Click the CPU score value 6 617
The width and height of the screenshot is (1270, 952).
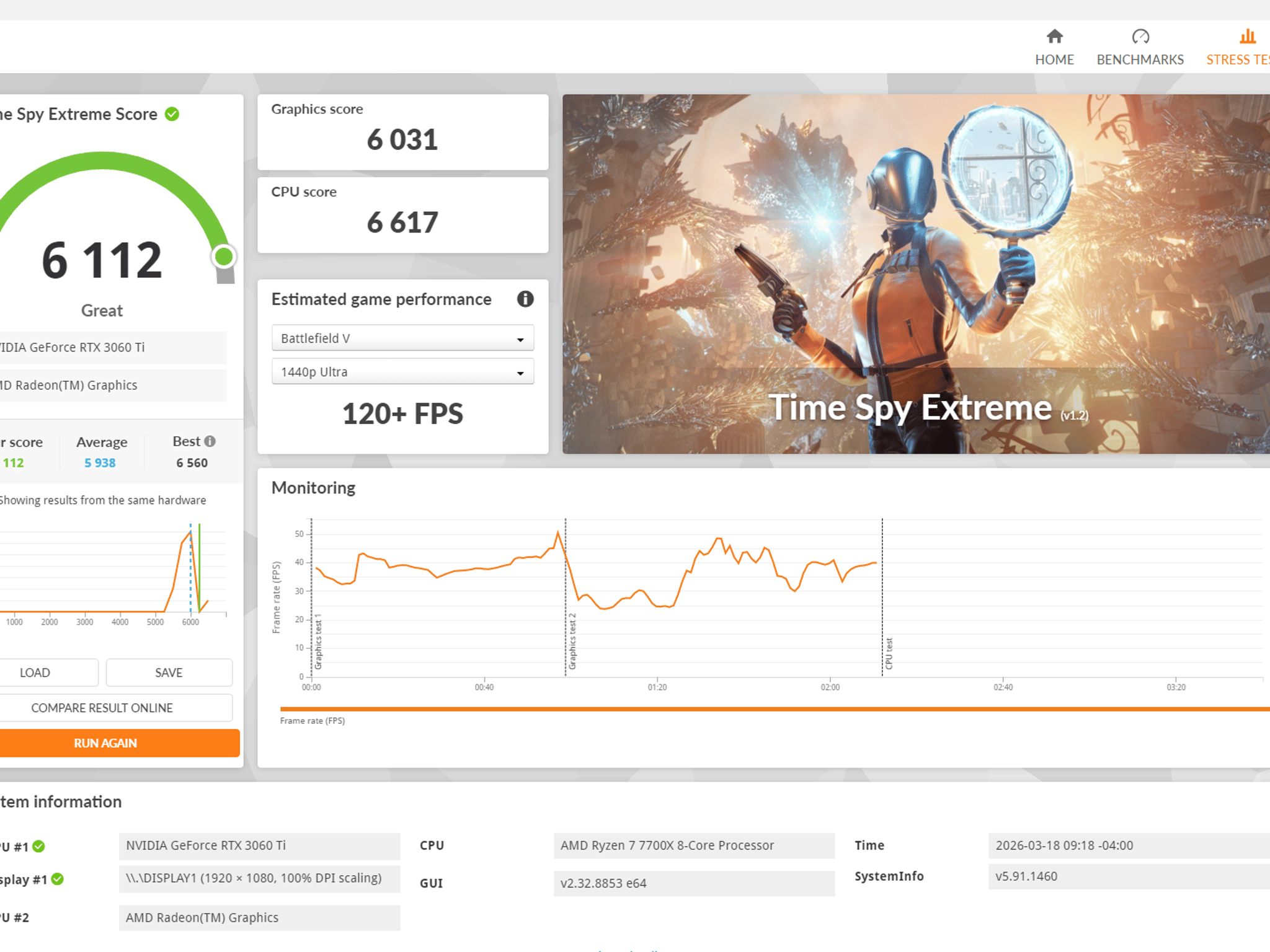402,223
